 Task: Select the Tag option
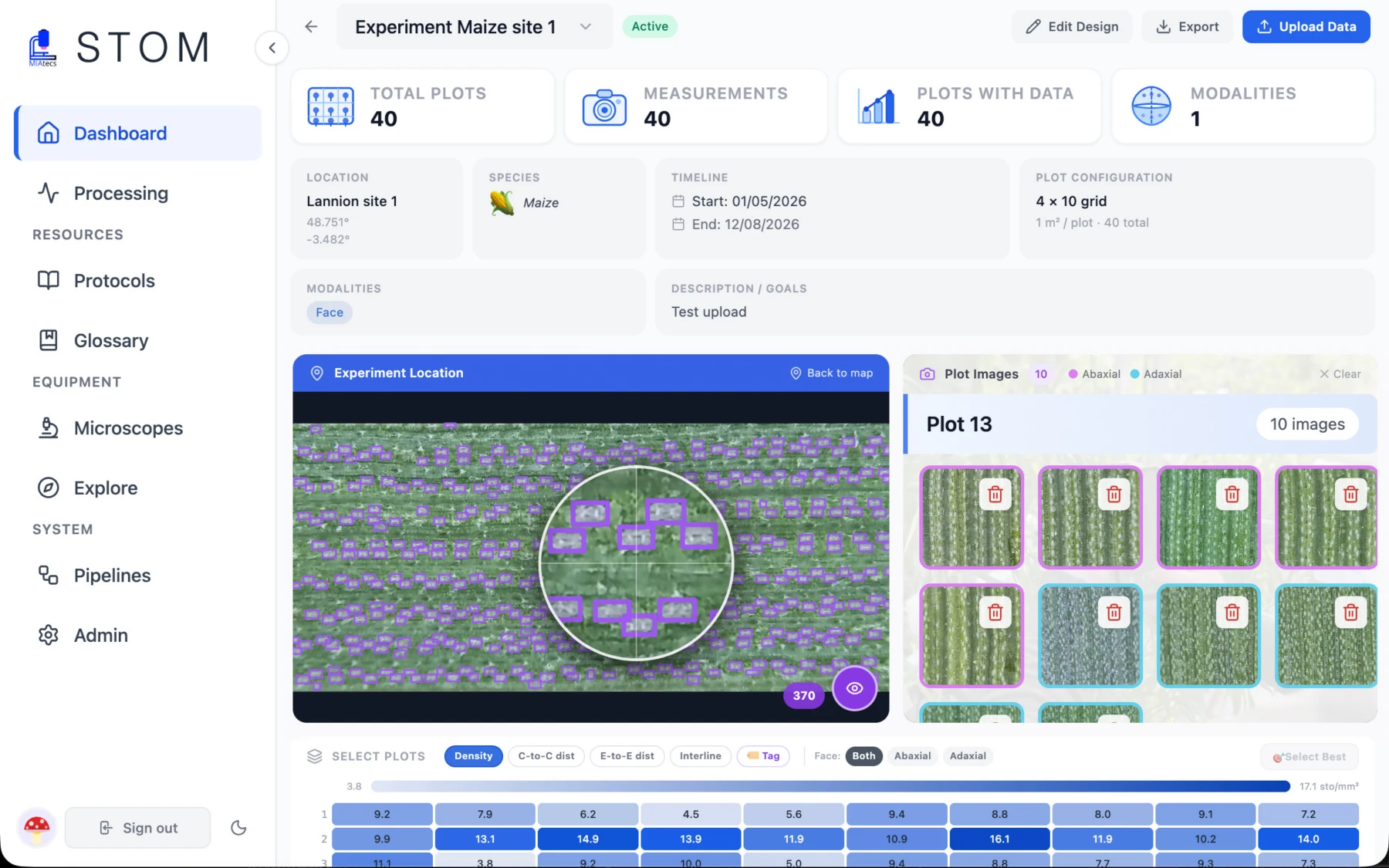pos(763,756)
